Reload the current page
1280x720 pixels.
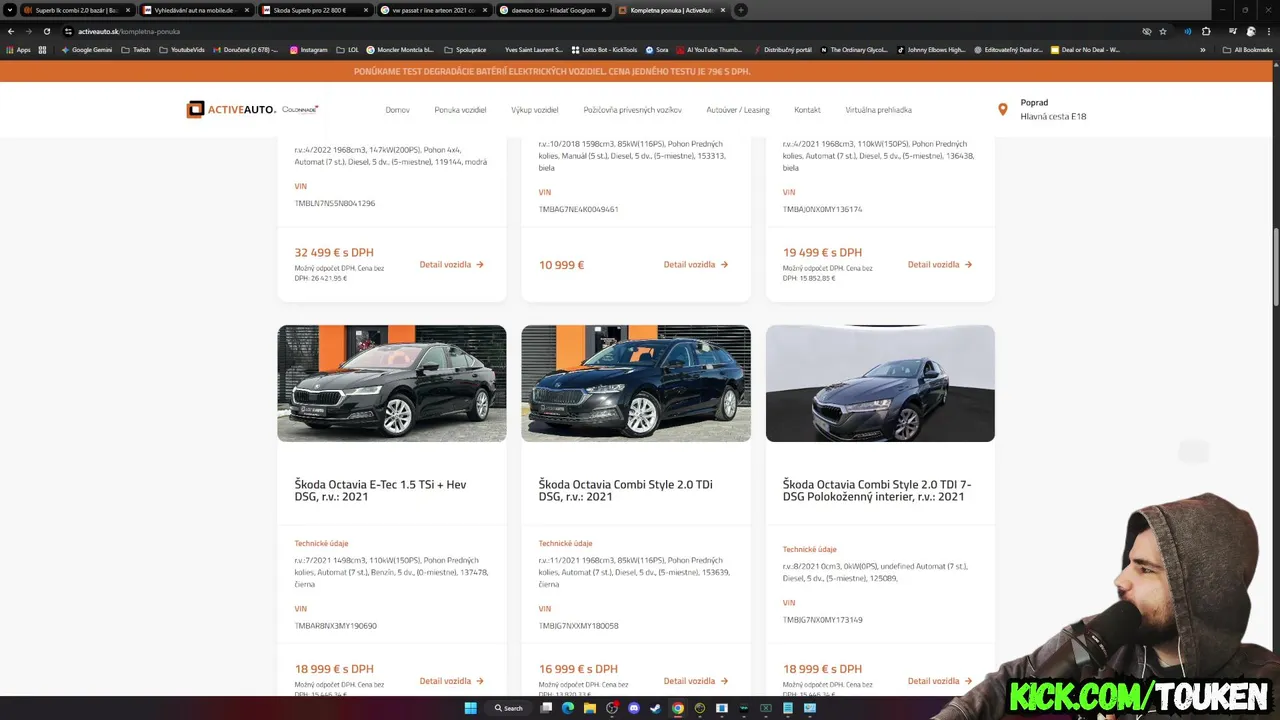click(x=46, y=31)
